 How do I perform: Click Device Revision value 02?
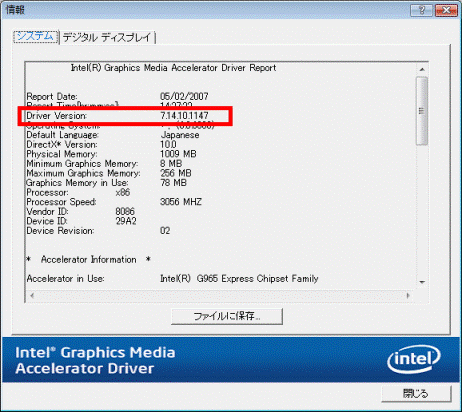coord(165,231)
